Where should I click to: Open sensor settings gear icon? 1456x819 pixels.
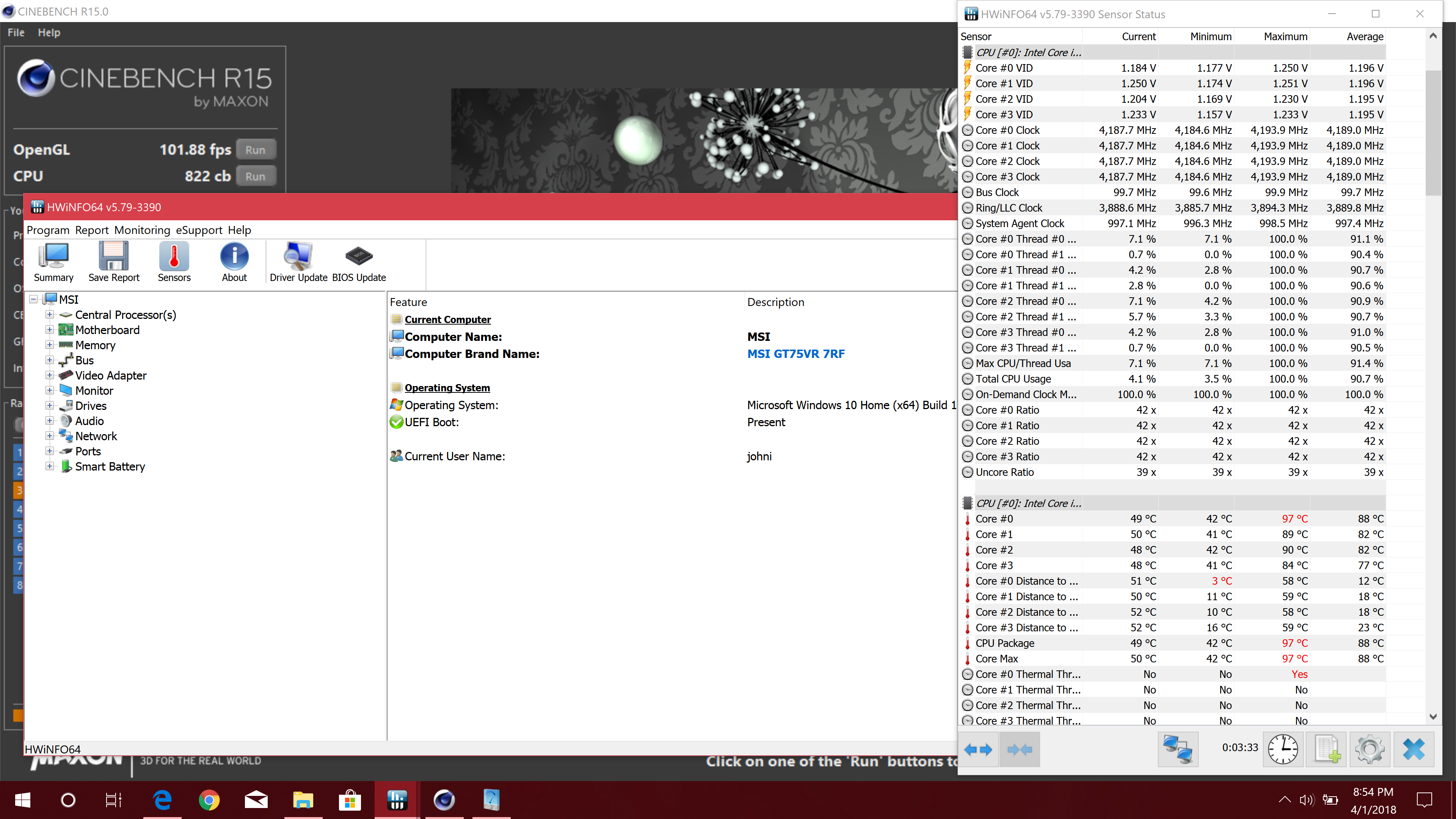click(1370, 750)
